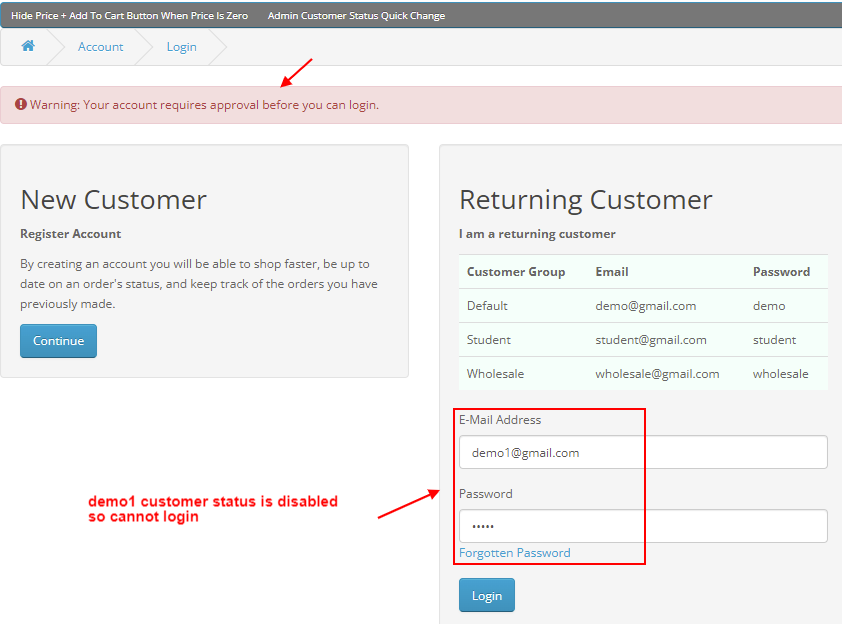
Task: Focus the E-Mail Address input field
Action: (x=643, y=452)
